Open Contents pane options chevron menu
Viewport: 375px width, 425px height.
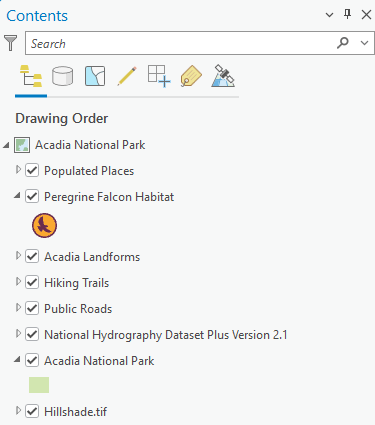(x=329, y=15)
